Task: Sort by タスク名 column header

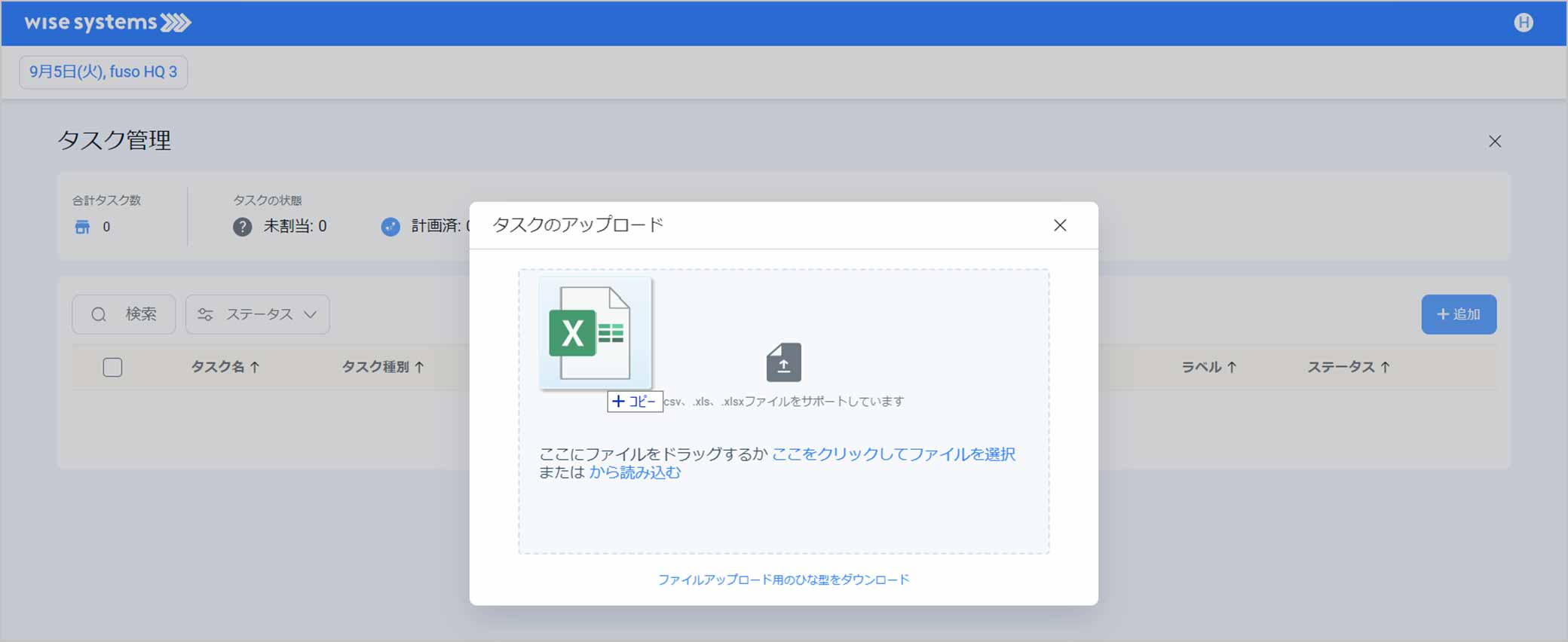Action: 225,367
